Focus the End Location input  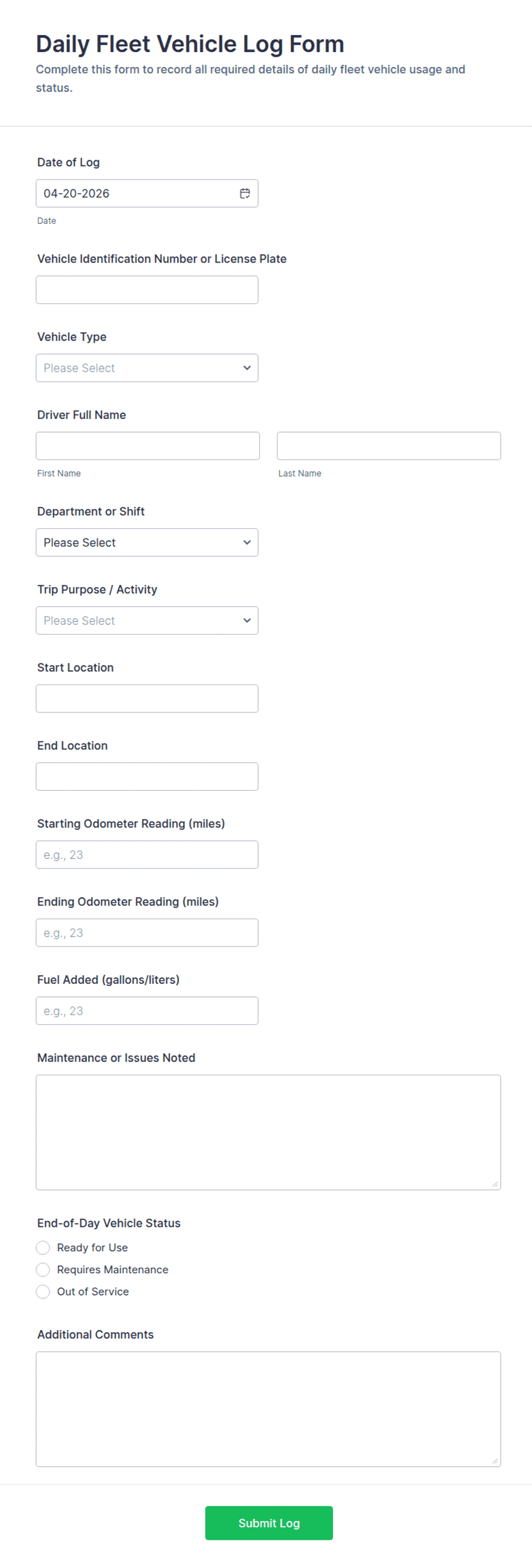pyautogui.click(x=146, y=777)
